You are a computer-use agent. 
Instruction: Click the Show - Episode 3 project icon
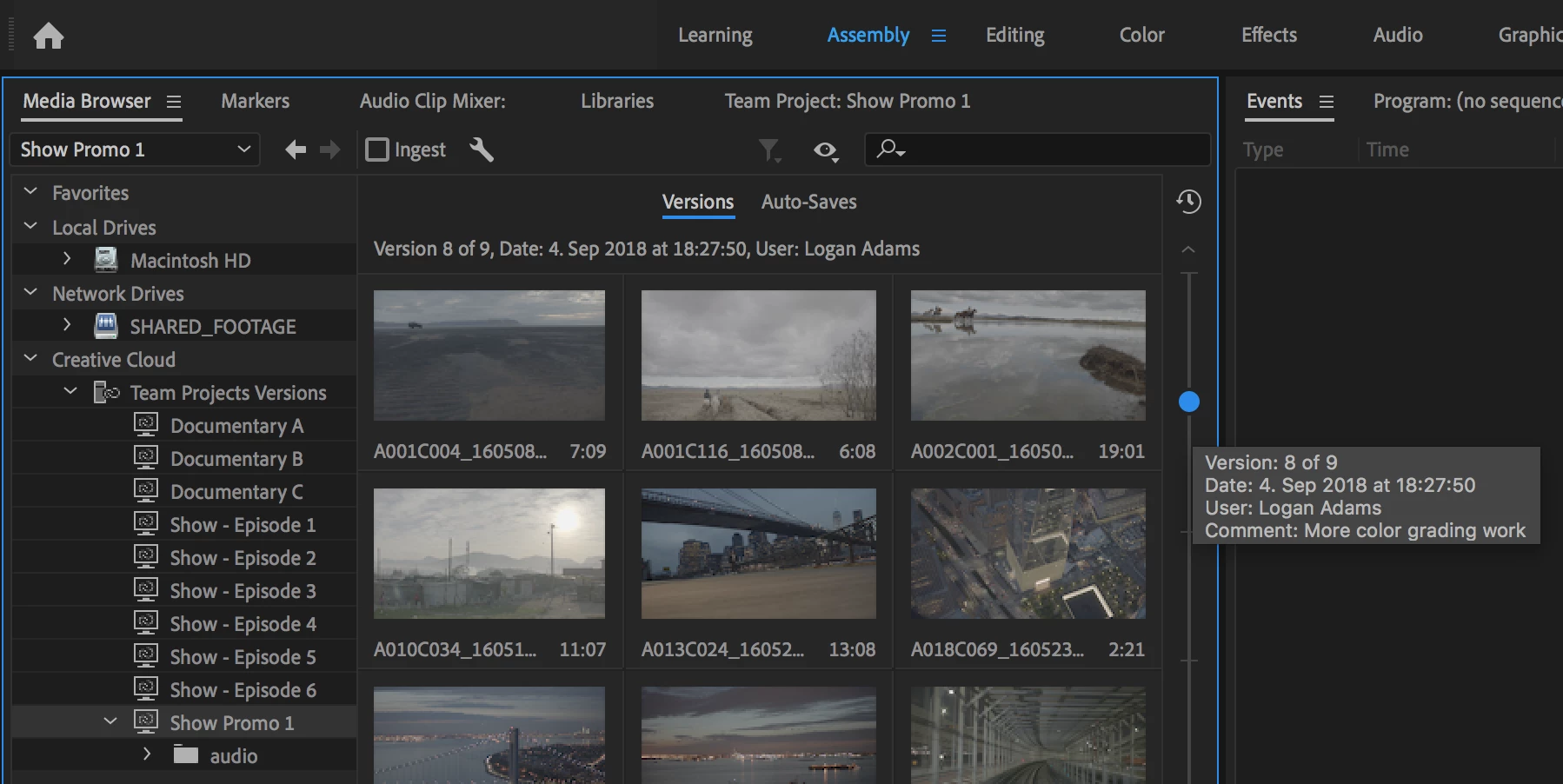coord(146,589)
